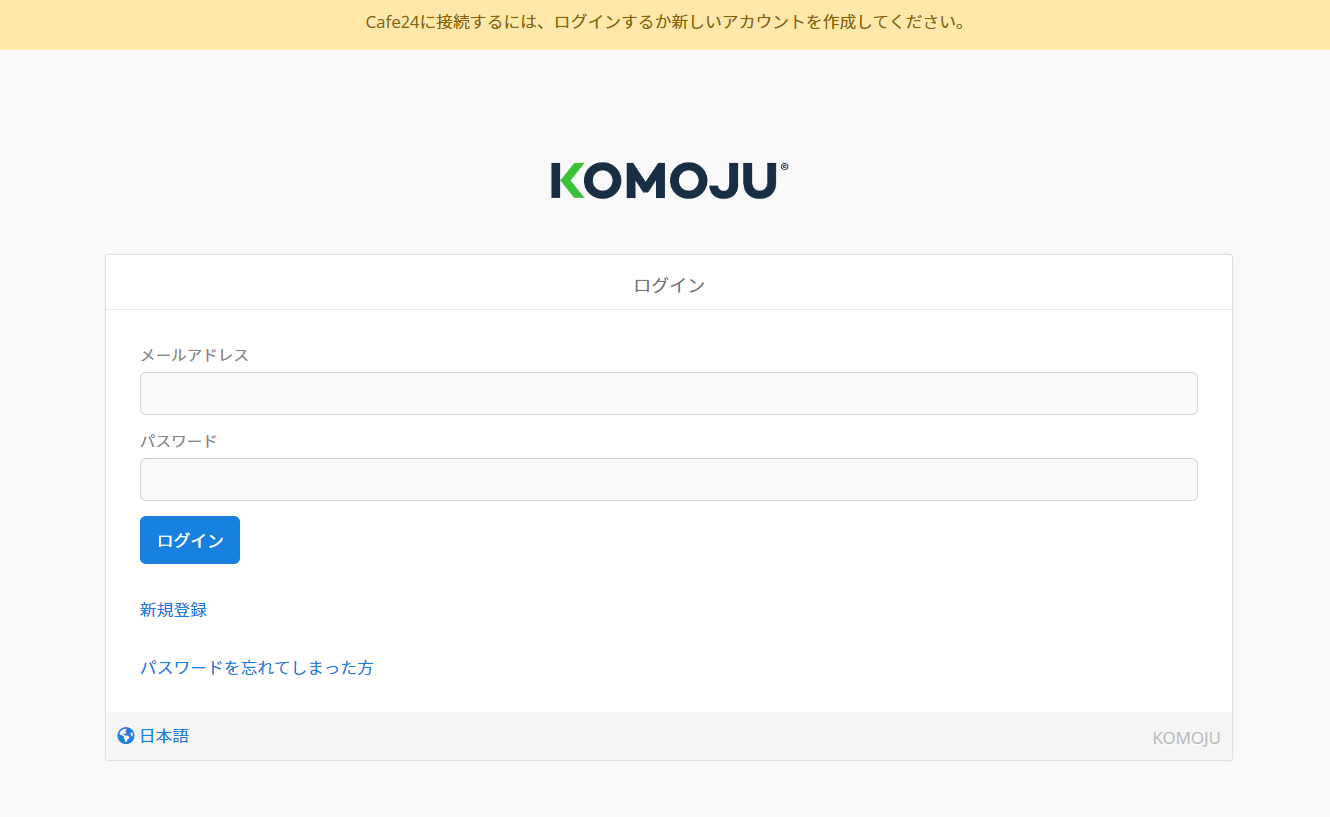Click the blank space right of 新規登録
This screenshot has width=1330, height=817.
click(x=700, y=610)
